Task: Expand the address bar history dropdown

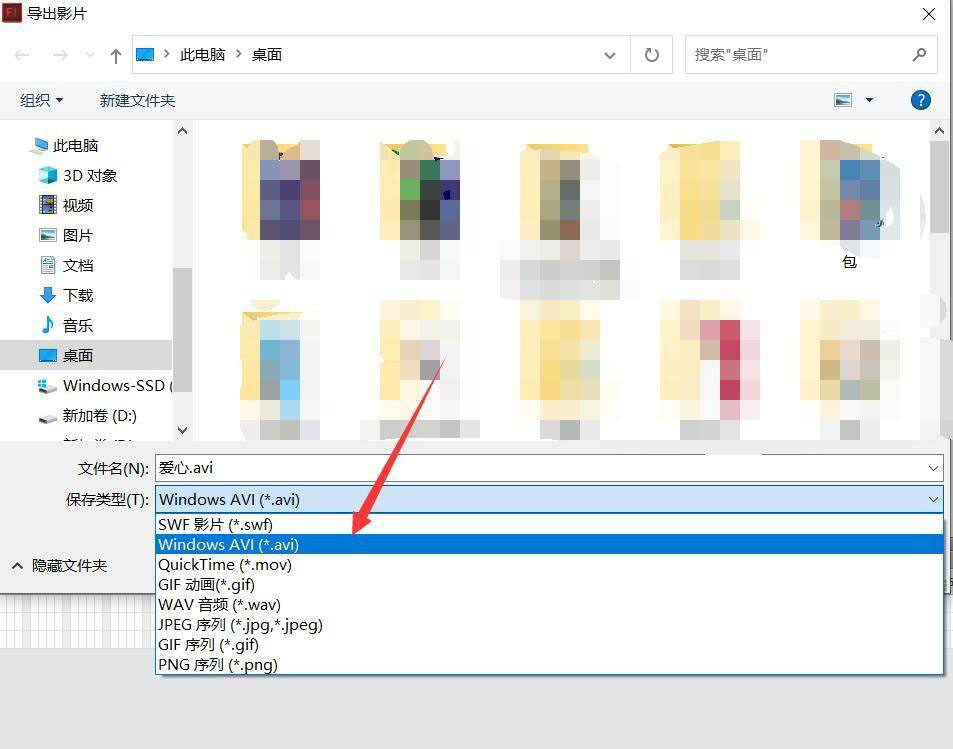Action: 610,55
